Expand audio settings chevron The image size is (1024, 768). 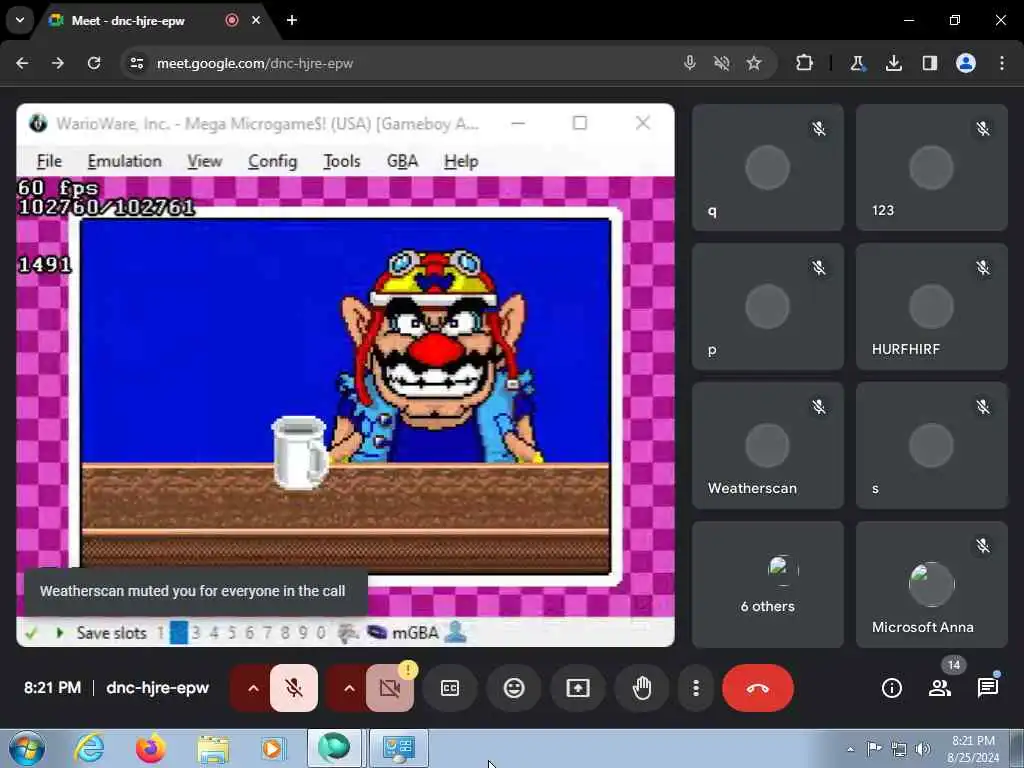253,688
